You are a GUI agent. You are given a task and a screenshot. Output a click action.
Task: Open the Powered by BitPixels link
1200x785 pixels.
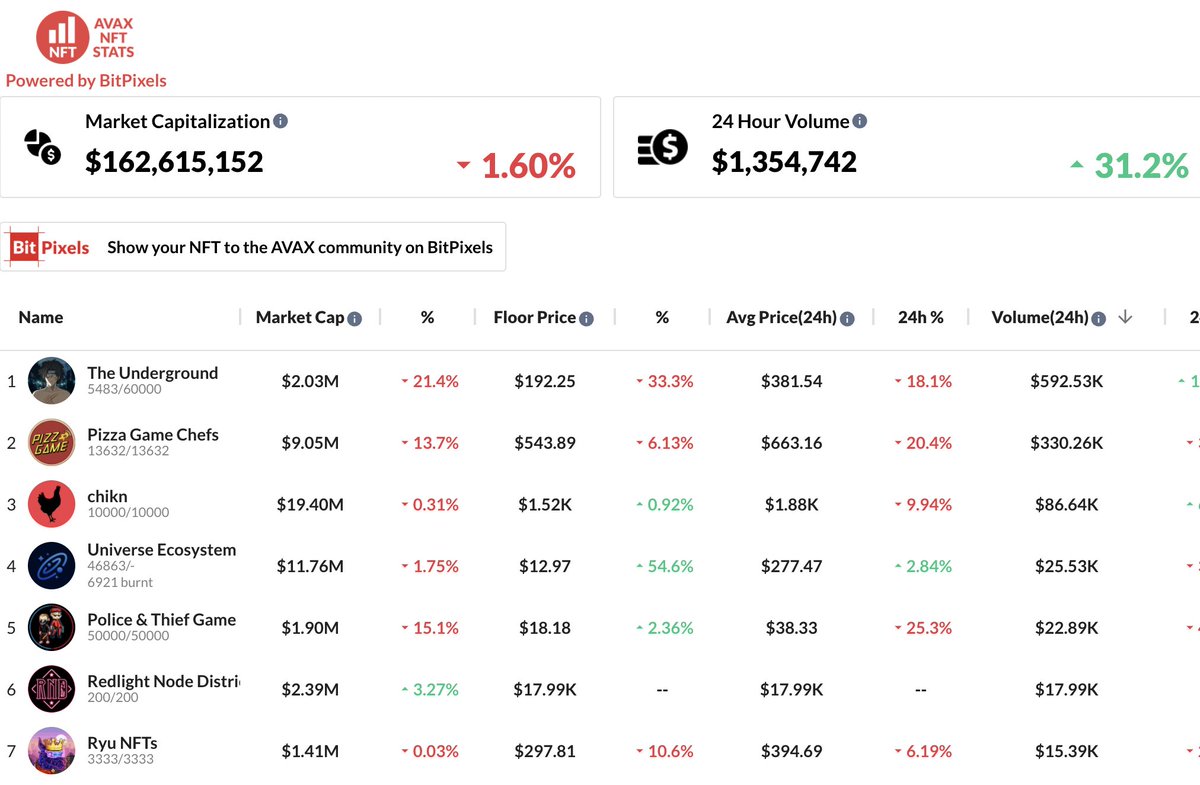tap(86, 81)
